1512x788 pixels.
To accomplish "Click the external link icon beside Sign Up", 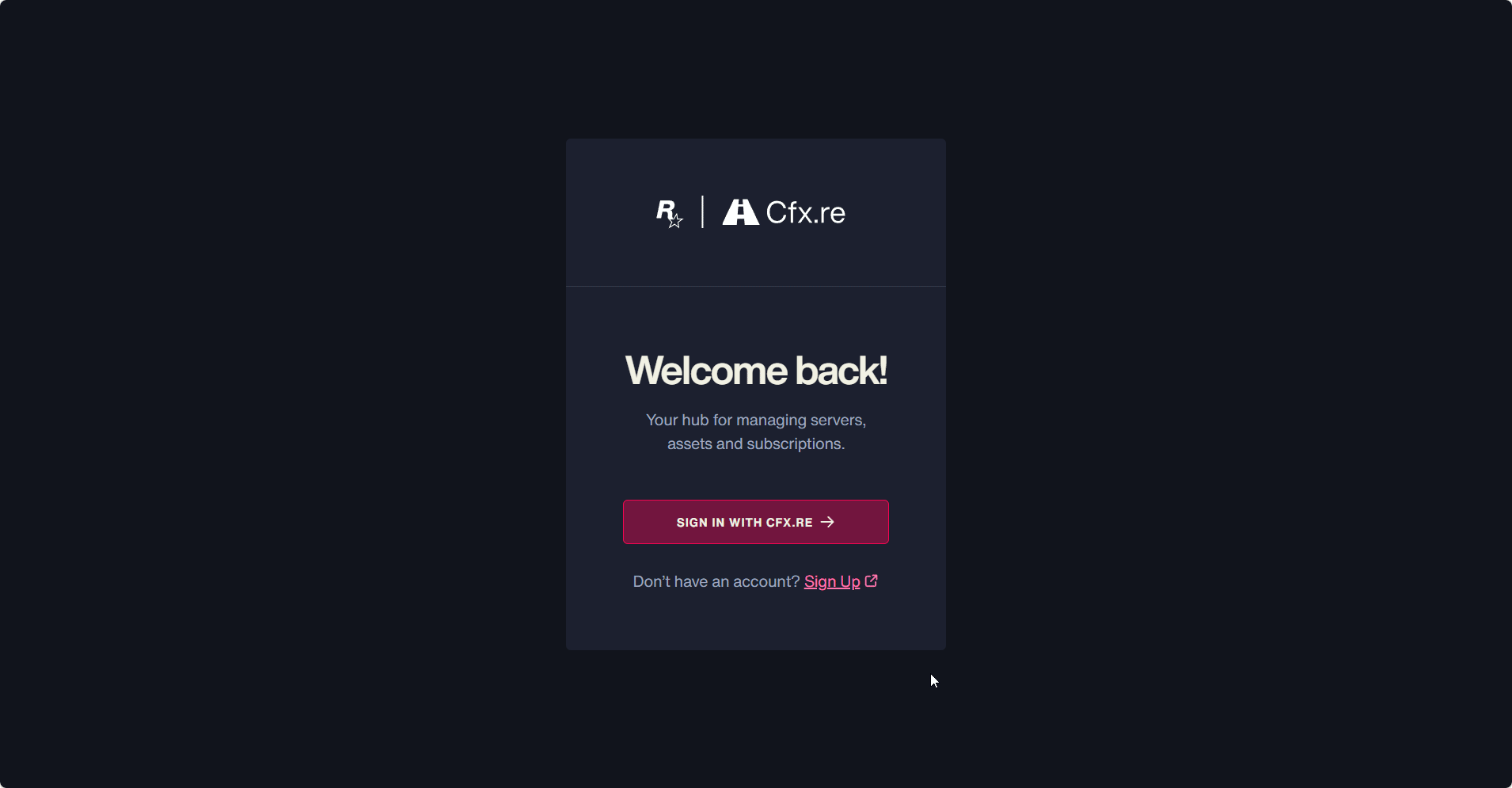I will (872, 581).
